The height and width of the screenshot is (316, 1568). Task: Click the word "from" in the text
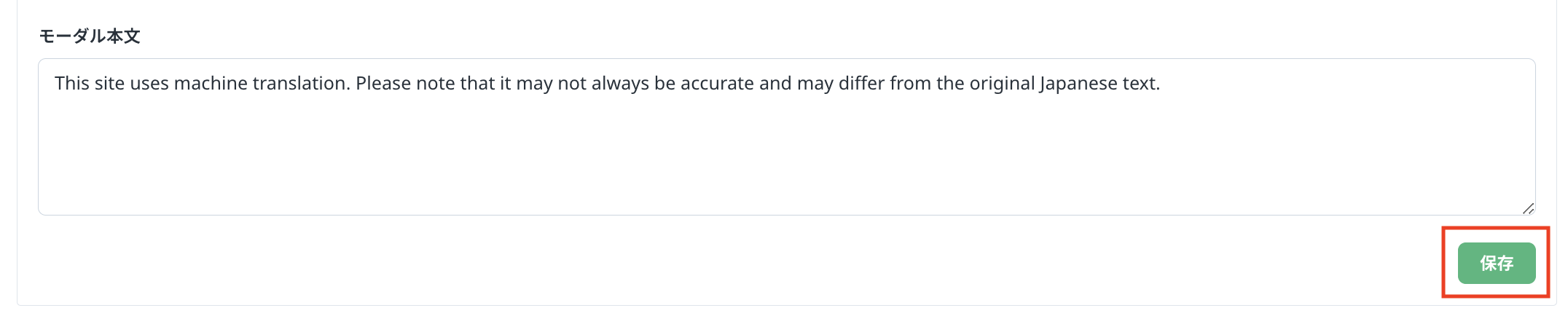coord(911,84)
